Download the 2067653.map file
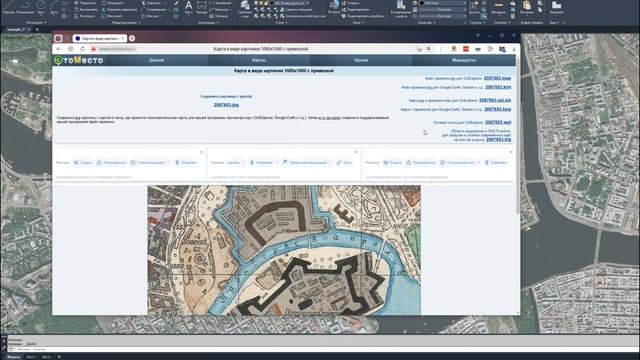 click(x=497, y=78)
